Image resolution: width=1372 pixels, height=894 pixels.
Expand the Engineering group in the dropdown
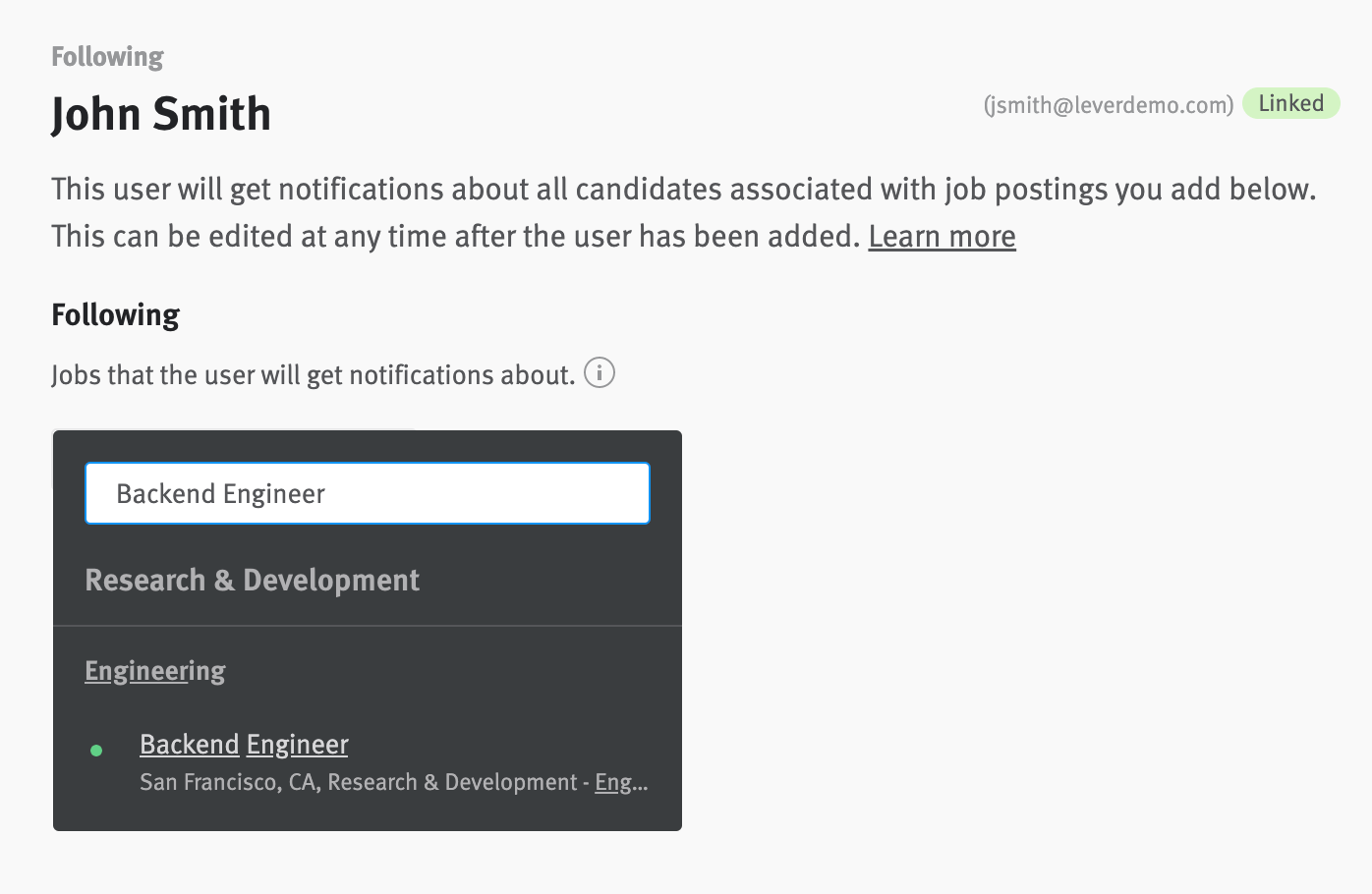click(x=154, y=670)
